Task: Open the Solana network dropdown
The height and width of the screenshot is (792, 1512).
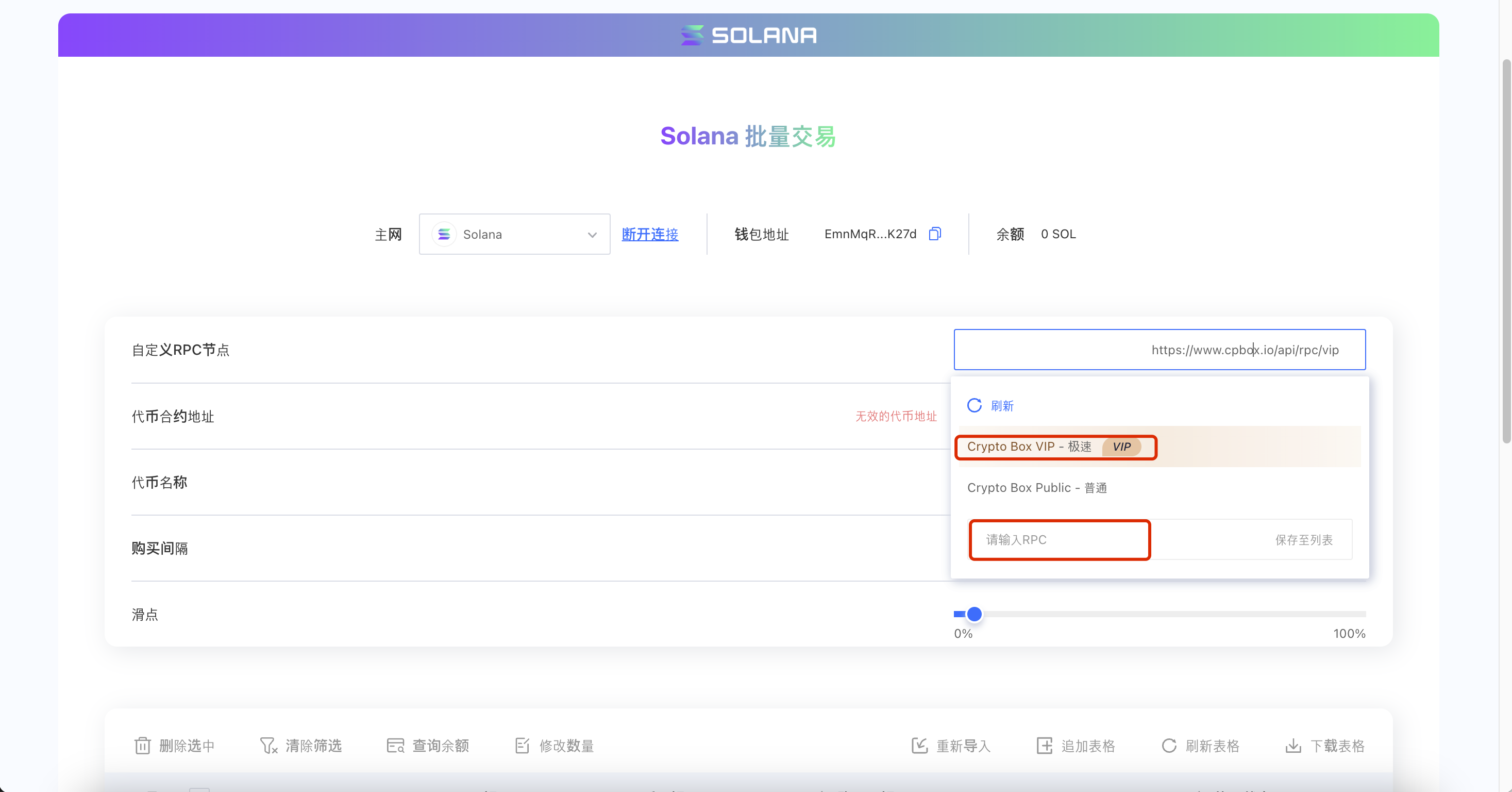Action: coord(514,234)
